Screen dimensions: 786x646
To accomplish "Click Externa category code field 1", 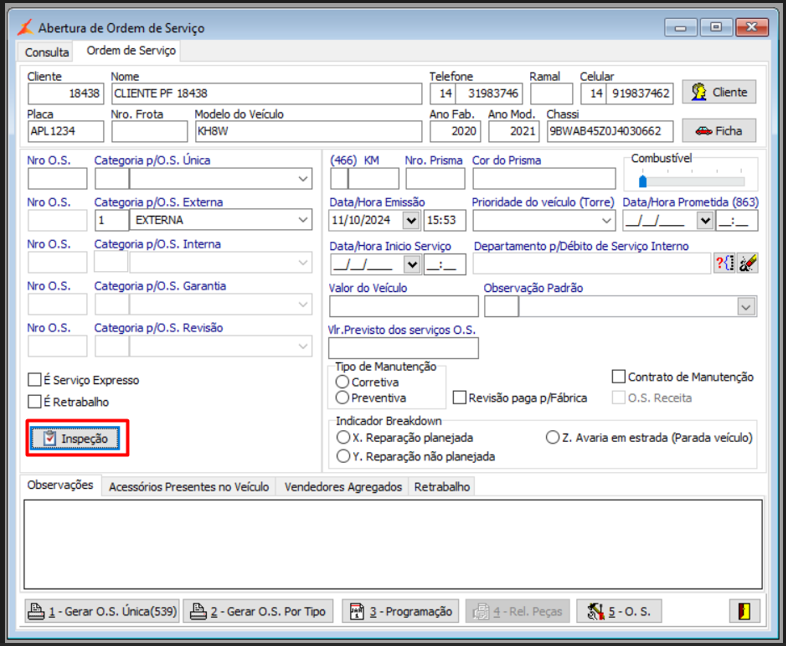I will click(111, 221).
